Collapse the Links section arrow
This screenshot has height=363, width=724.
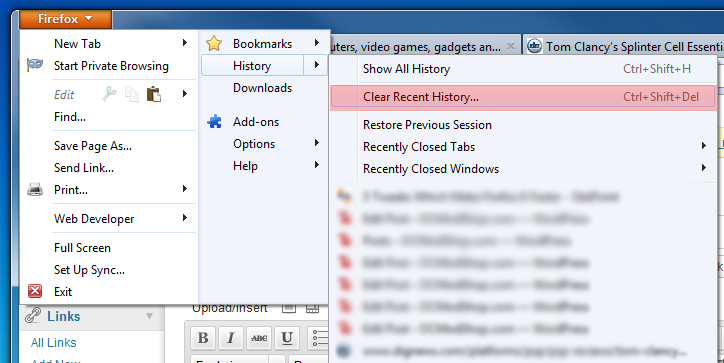[150, 316]
